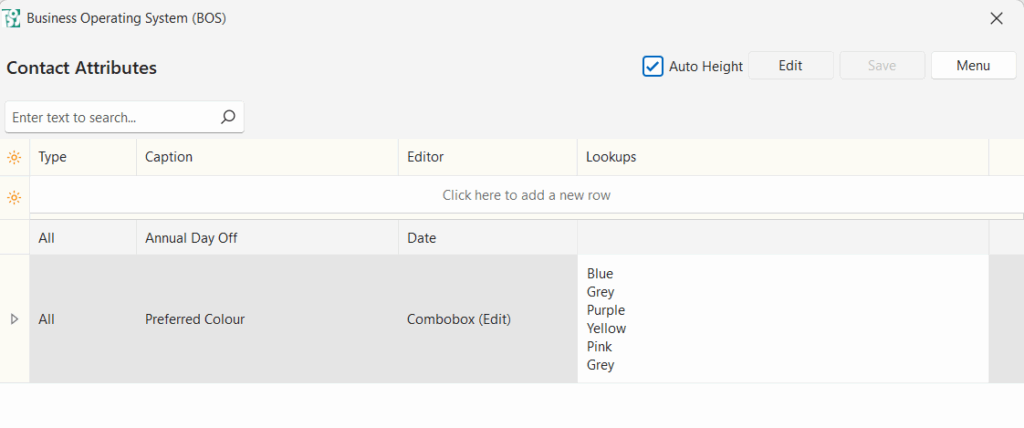The height and width of the screenshot is (428, 1024).
Task: Click here to add a new row
Action: [x=526, y=195]
